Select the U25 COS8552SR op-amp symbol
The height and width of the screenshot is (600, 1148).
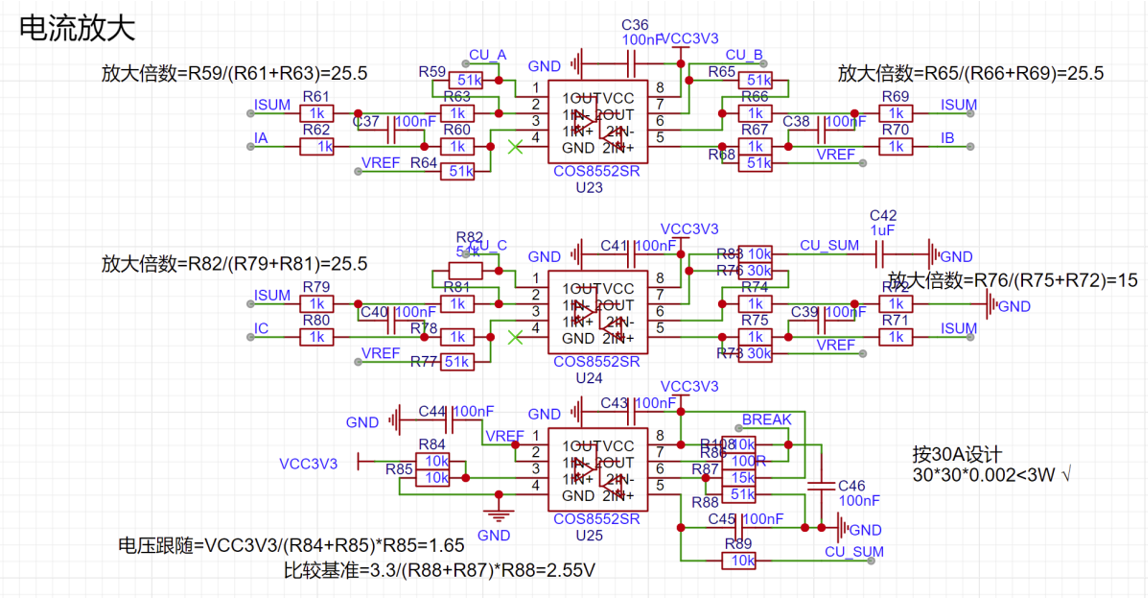click(x=596, y=470)
